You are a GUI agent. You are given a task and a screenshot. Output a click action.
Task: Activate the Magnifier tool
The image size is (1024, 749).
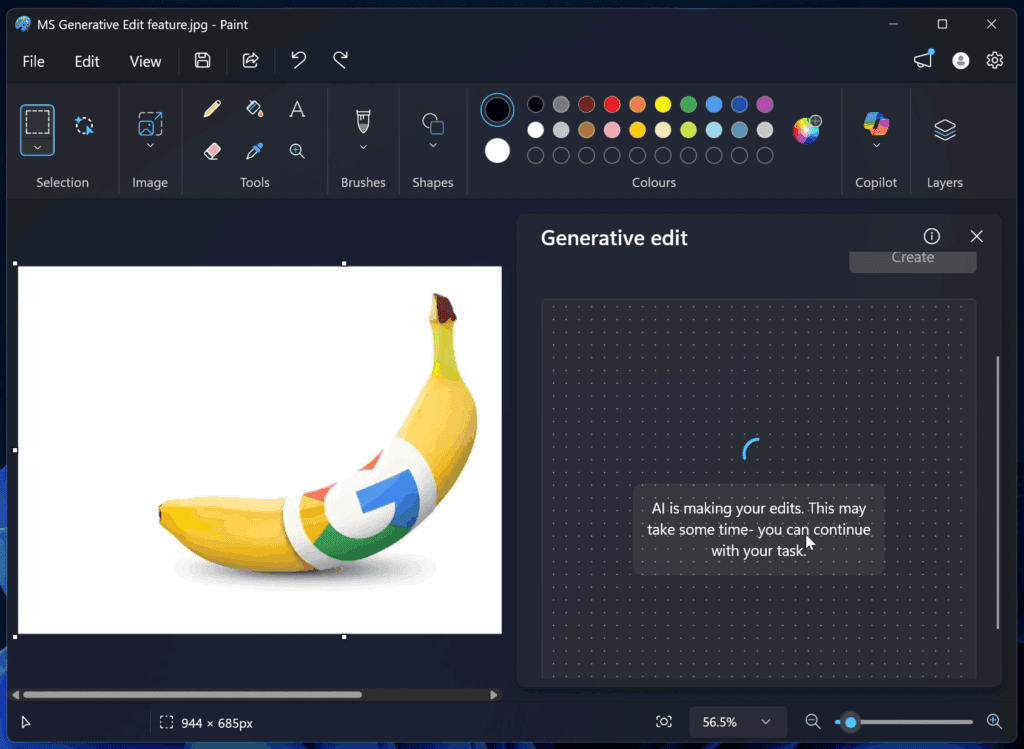(x=296, y=152)
